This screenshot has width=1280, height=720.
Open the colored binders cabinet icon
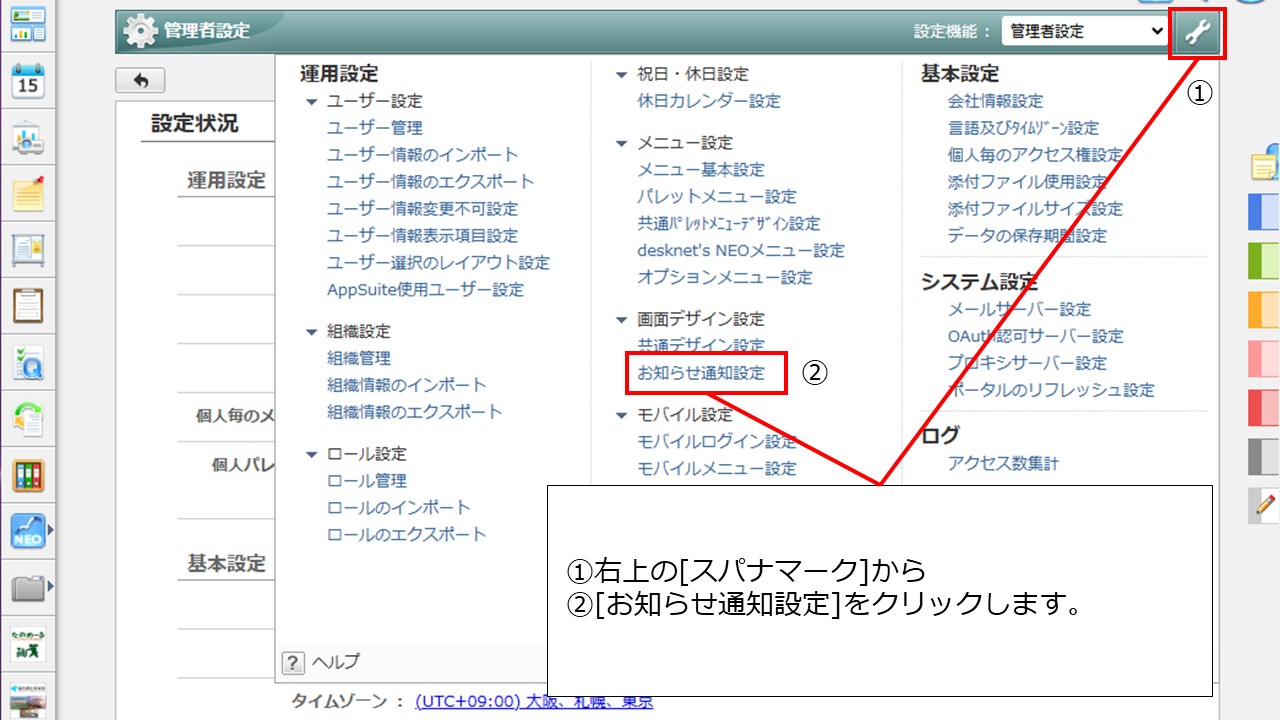28,475
